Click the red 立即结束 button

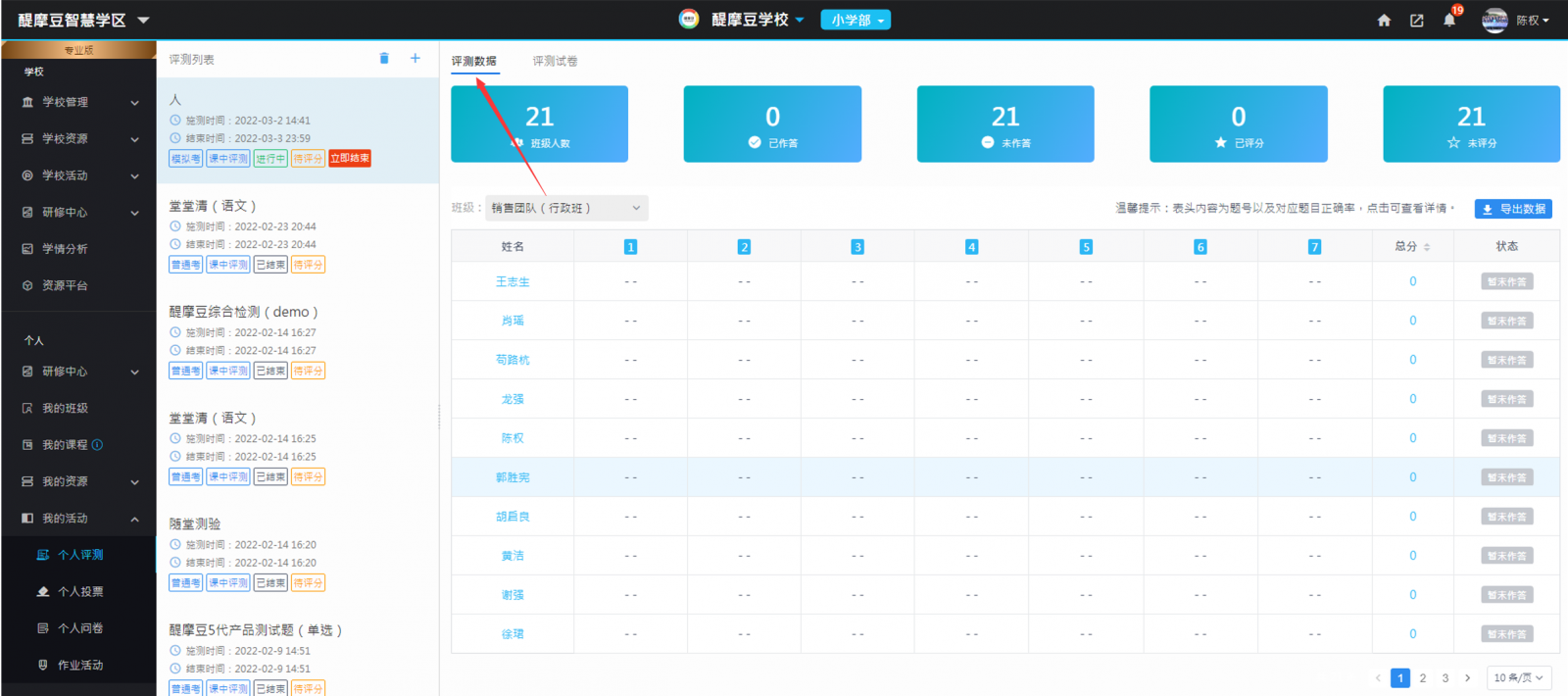click(x=350, y=159)
